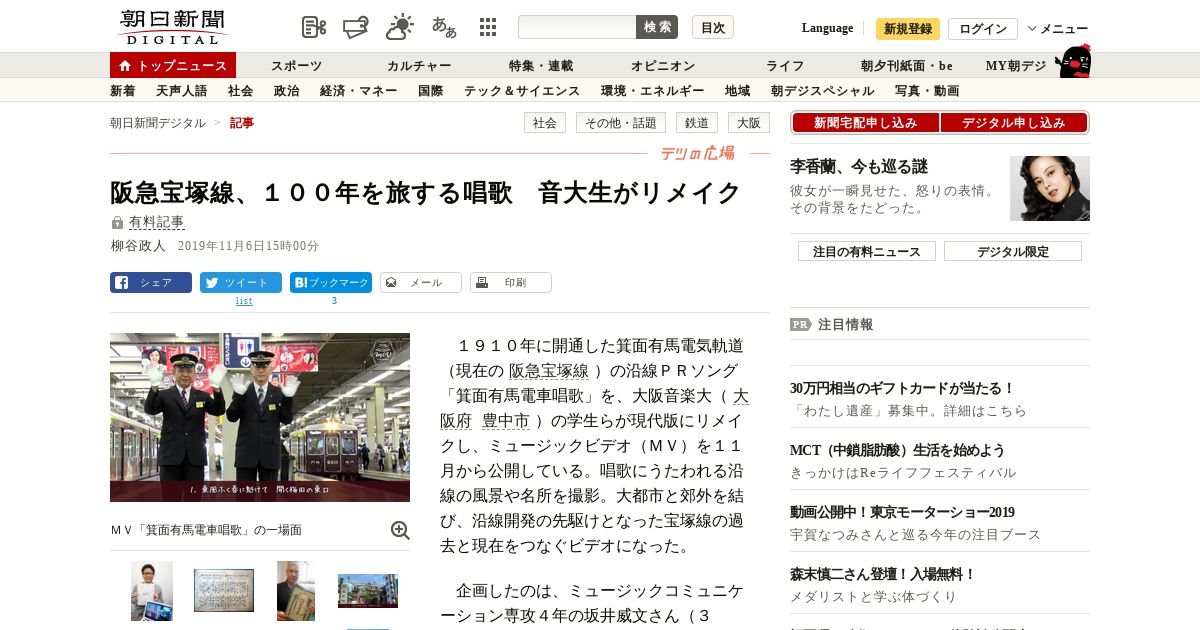Image resolution: width=1200 pixels, height=630 pixels.
Task: Select 社会 in sub navigation
Action: (241, 91)
